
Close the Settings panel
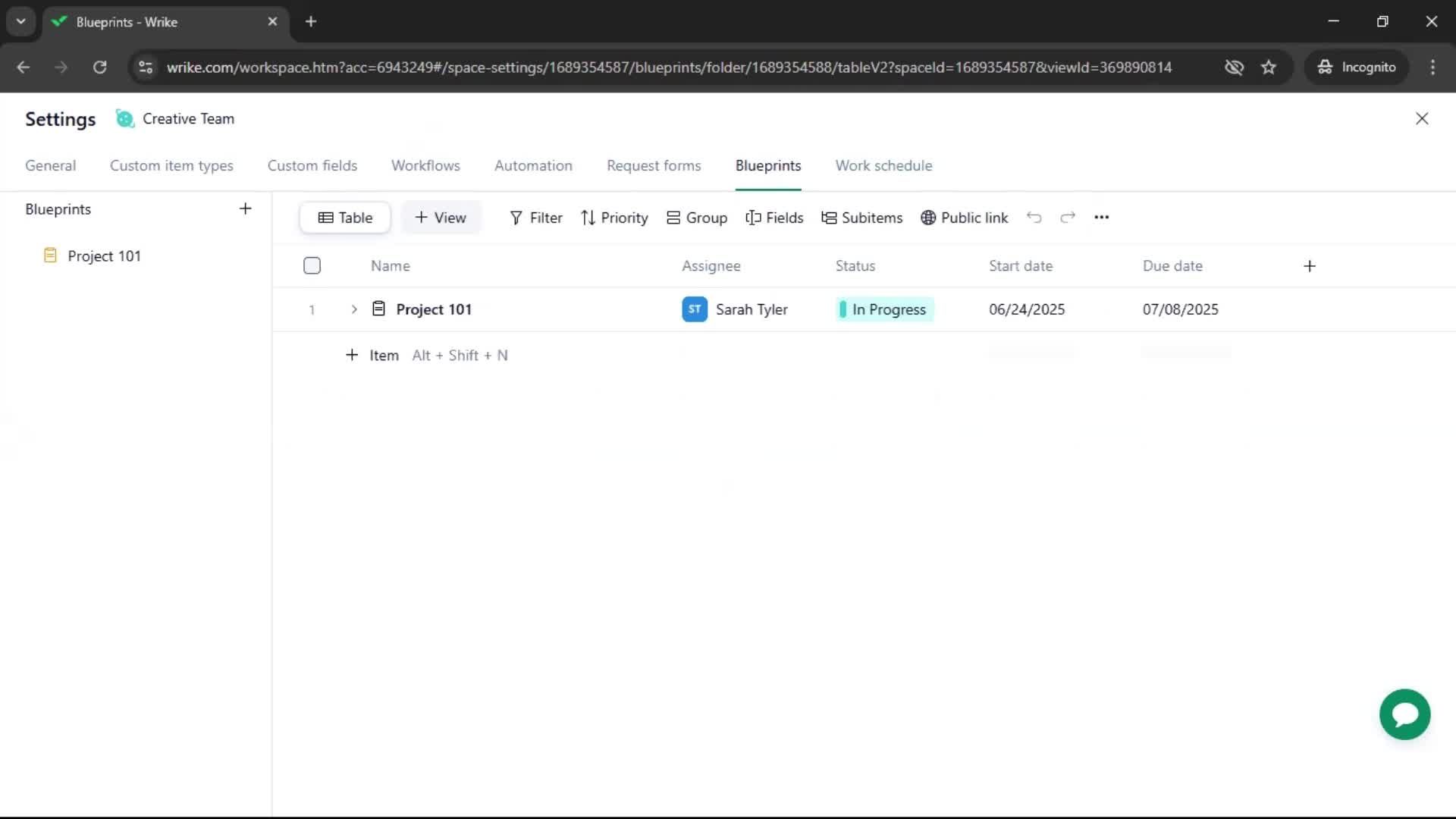tap(1422, 119)
